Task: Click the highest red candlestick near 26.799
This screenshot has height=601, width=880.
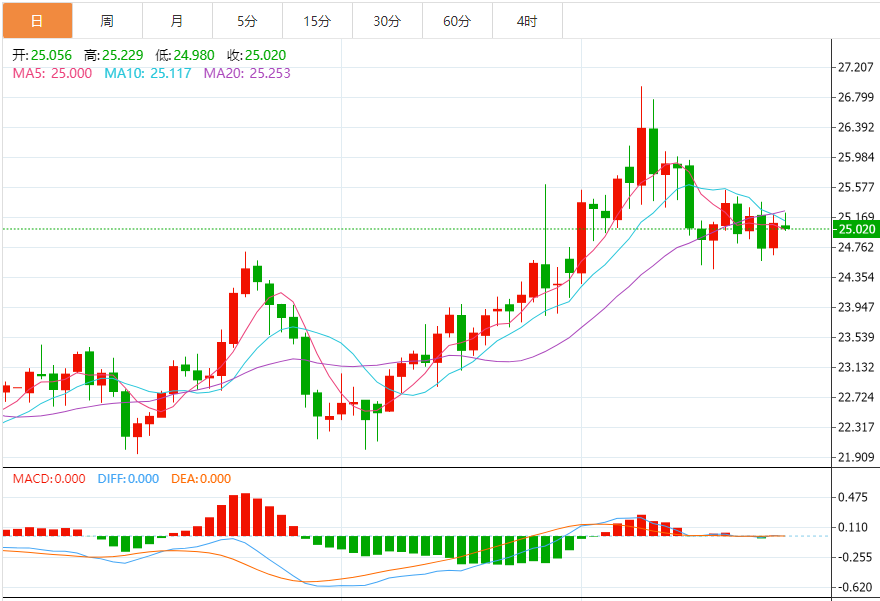Action: 641,157
